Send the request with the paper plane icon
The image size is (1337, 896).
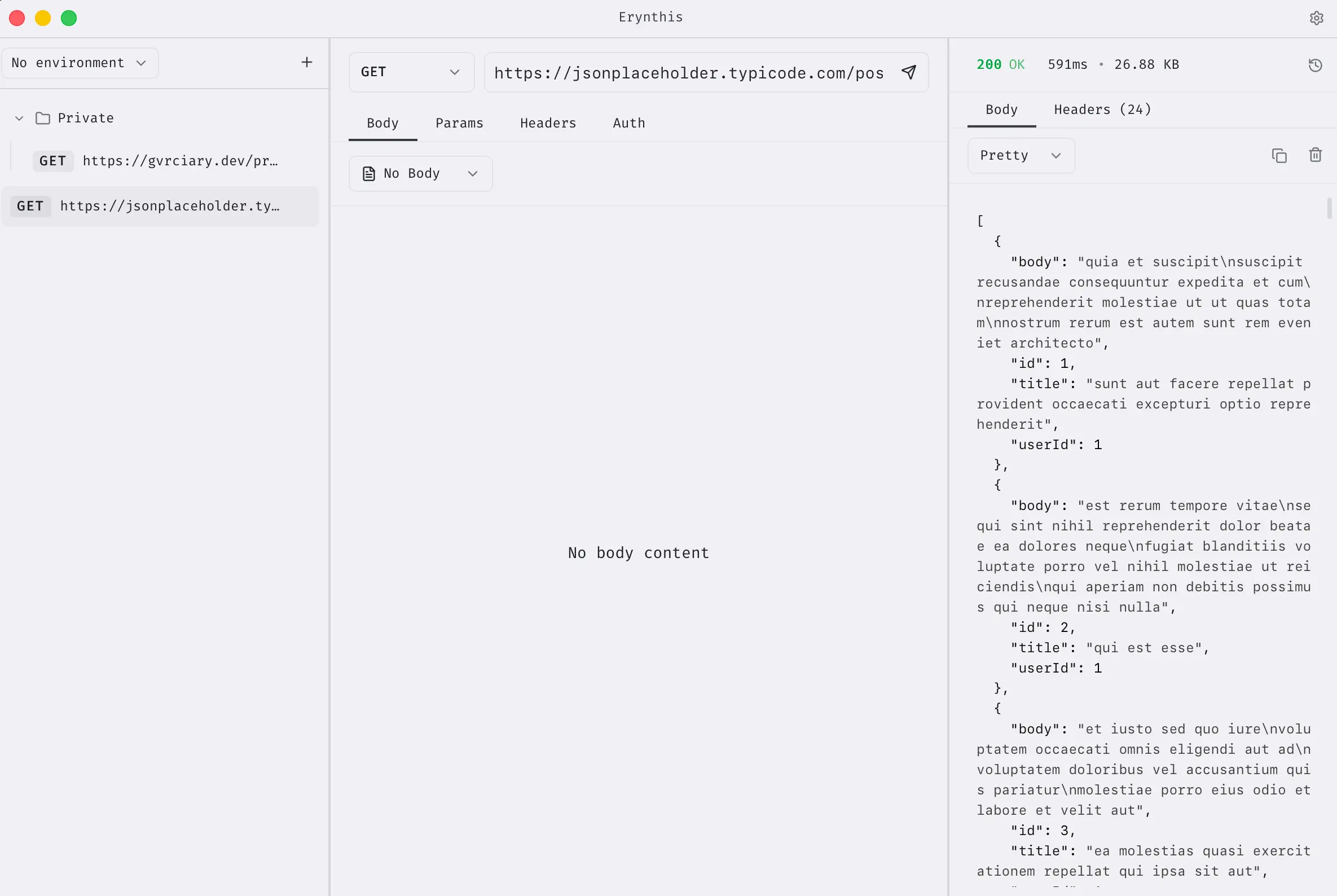coord(908,72)
